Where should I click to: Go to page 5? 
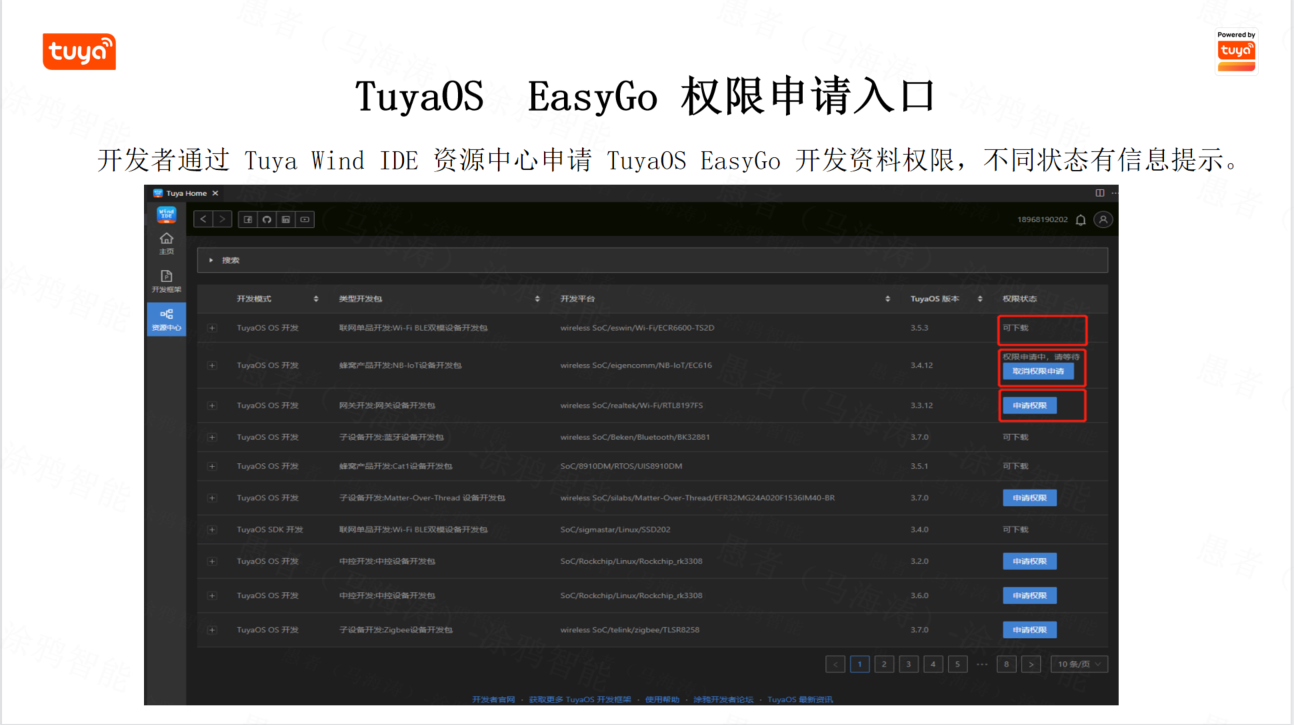[x=957, y=664]
